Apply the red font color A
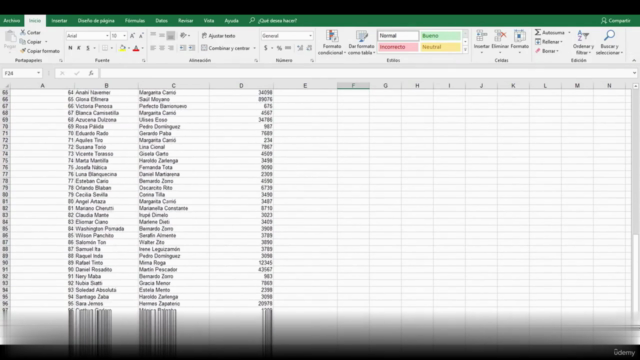 pos(136,48)
